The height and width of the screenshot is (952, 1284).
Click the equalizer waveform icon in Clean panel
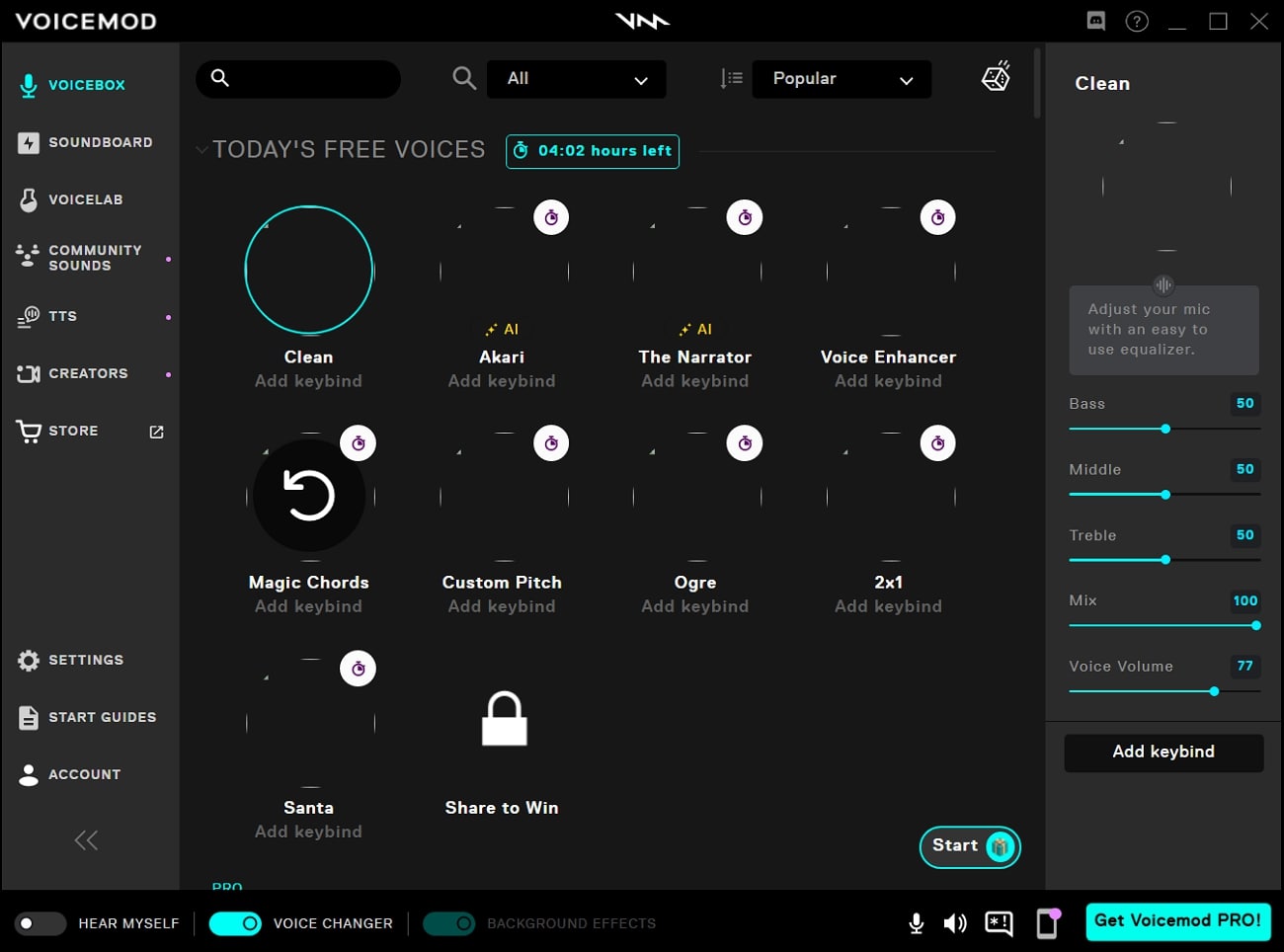(x=1164, y=285)
